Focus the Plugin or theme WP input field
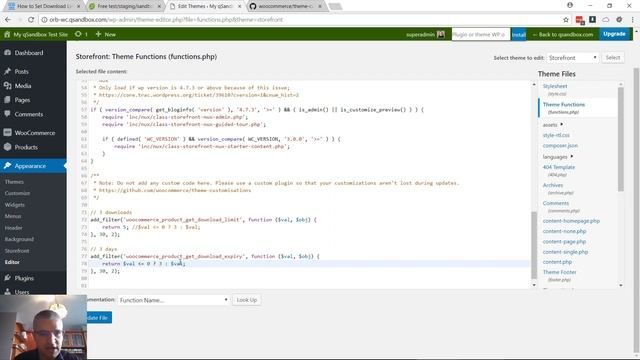 pos(480,35)
